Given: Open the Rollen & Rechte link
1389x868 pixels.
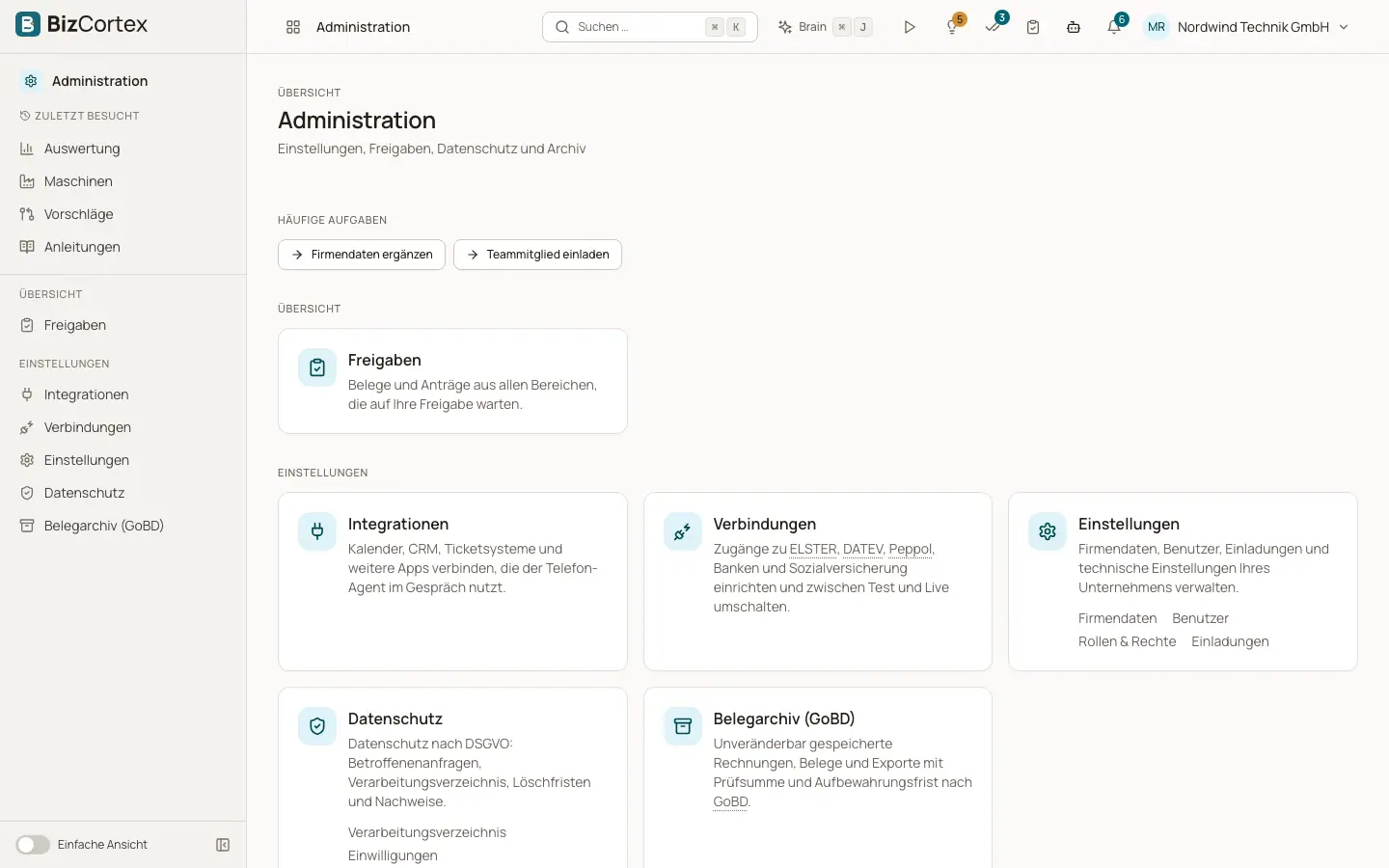Looking at the screenshot, I should coord(1127,641).
